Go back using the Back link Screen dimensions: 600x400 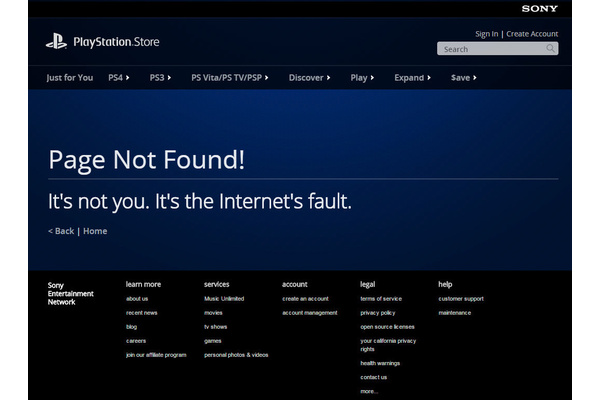[61, 231]
